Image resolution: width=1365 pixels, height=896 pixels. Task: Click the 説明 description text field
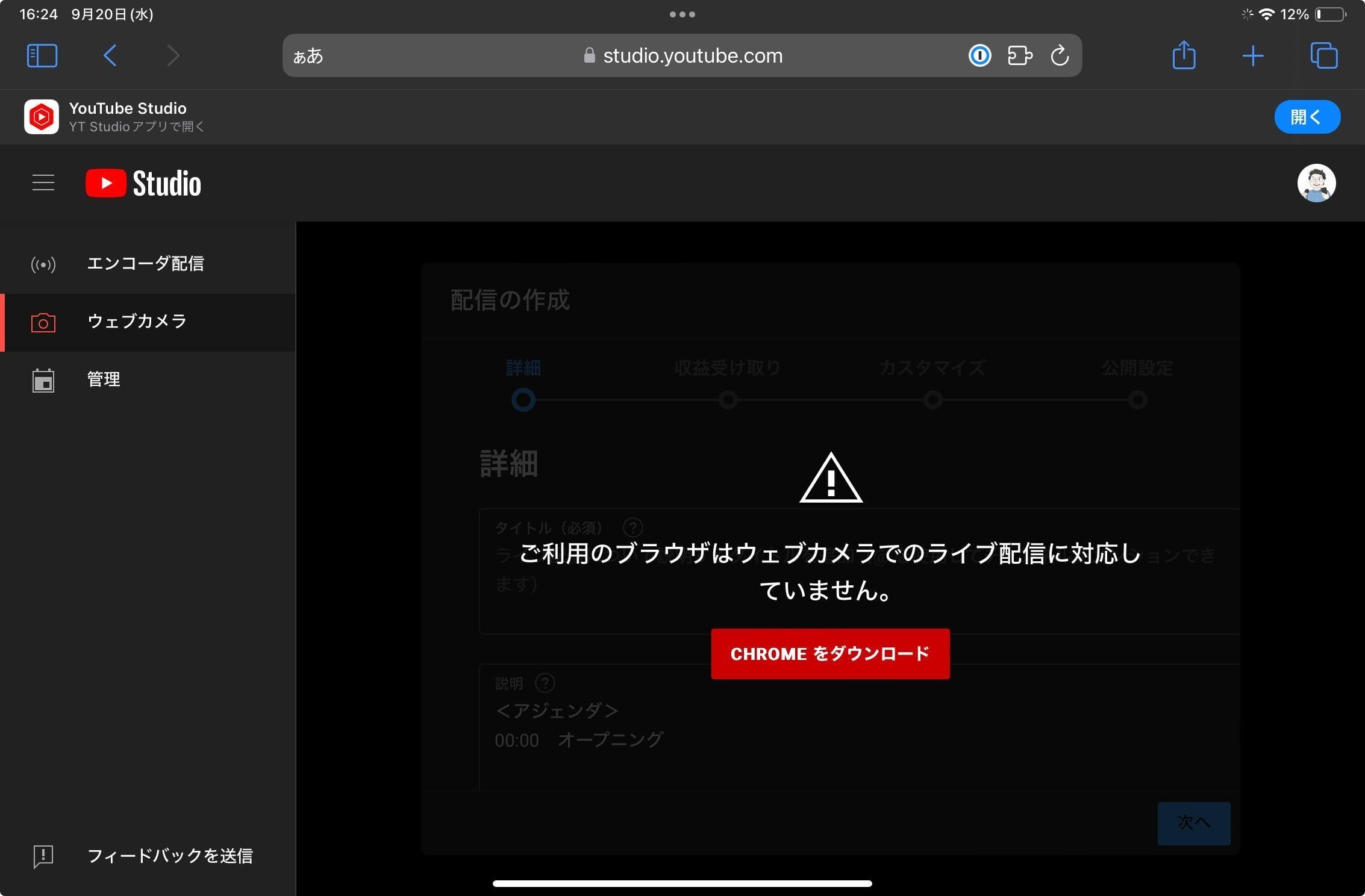[x=859, y=727]
